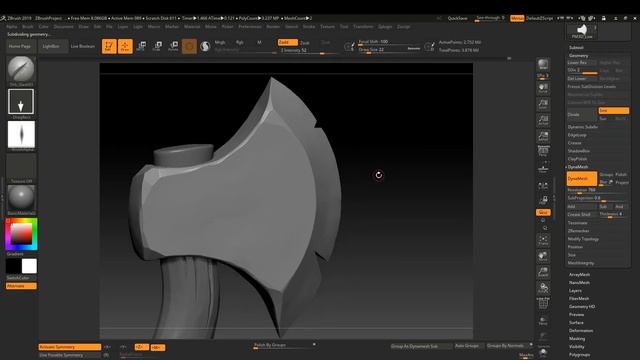640x360 pixels.
Task: Activate the Move transform icon
Action: pos(141,46)
